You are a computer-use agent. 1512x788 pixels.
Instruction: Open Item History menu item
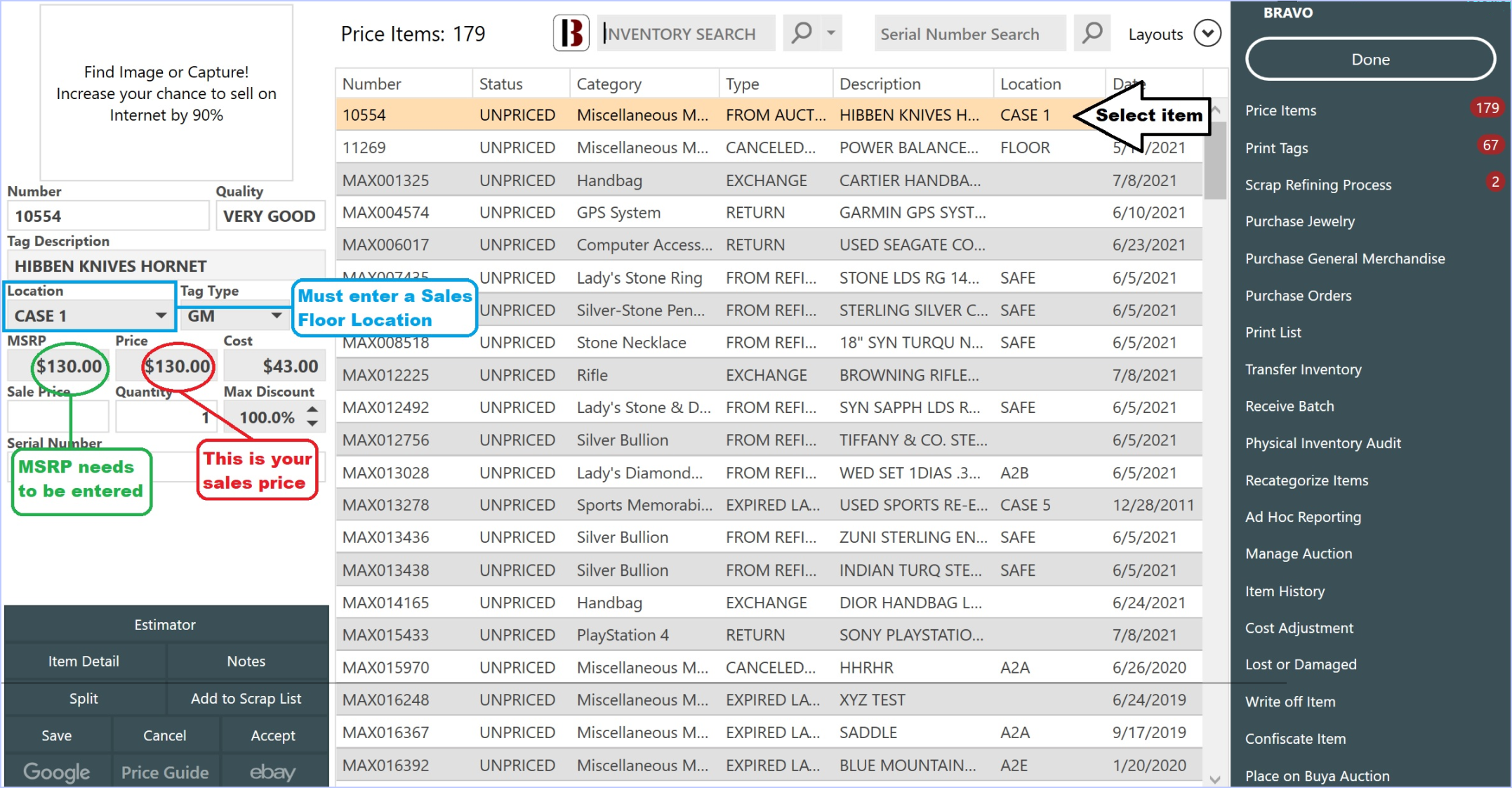pyautogui.click(x=1285, y=591)
